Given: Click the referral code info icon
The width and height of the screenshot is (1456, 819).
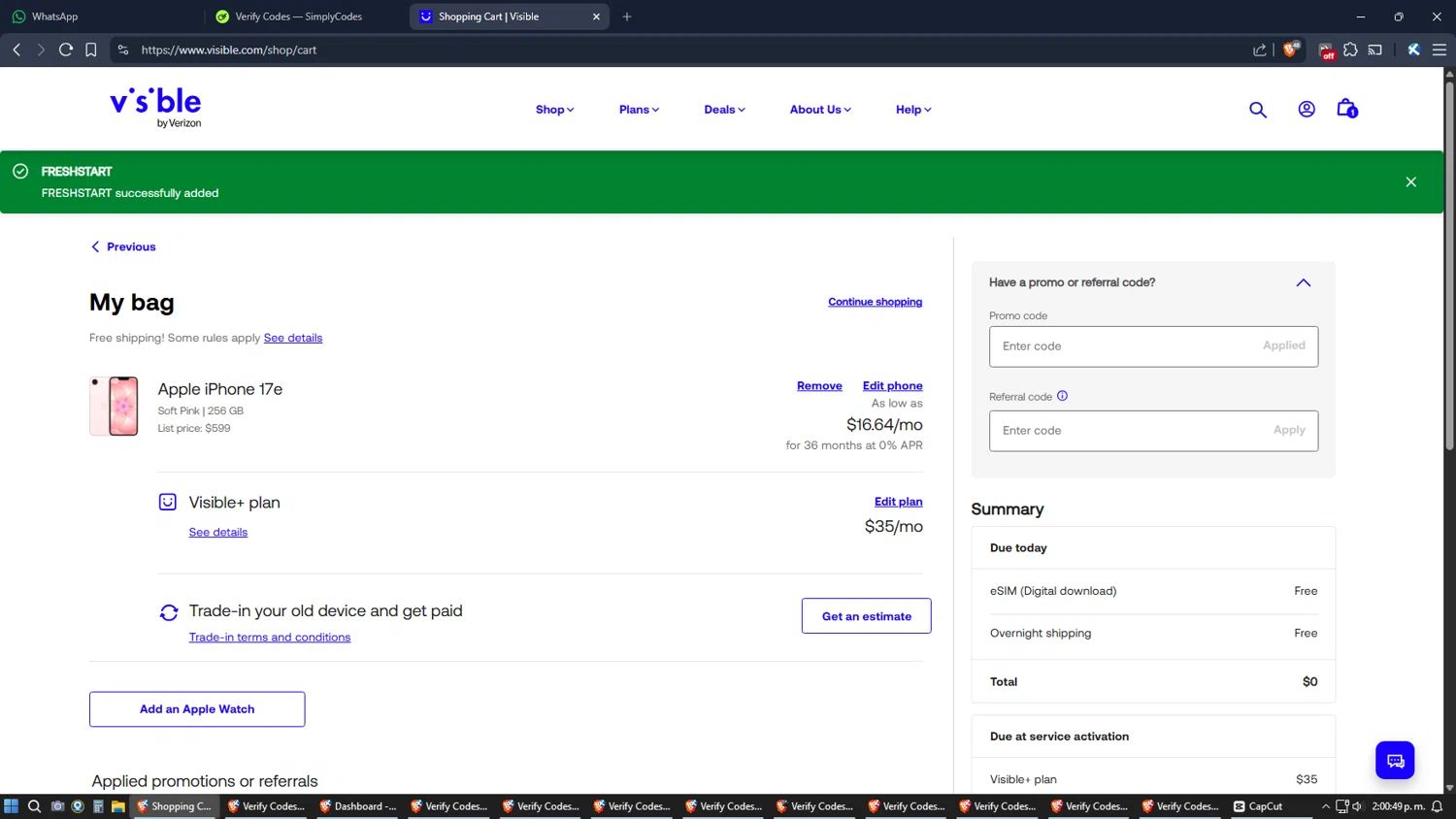Looking at the screenshot, I should click(1062, 396).
